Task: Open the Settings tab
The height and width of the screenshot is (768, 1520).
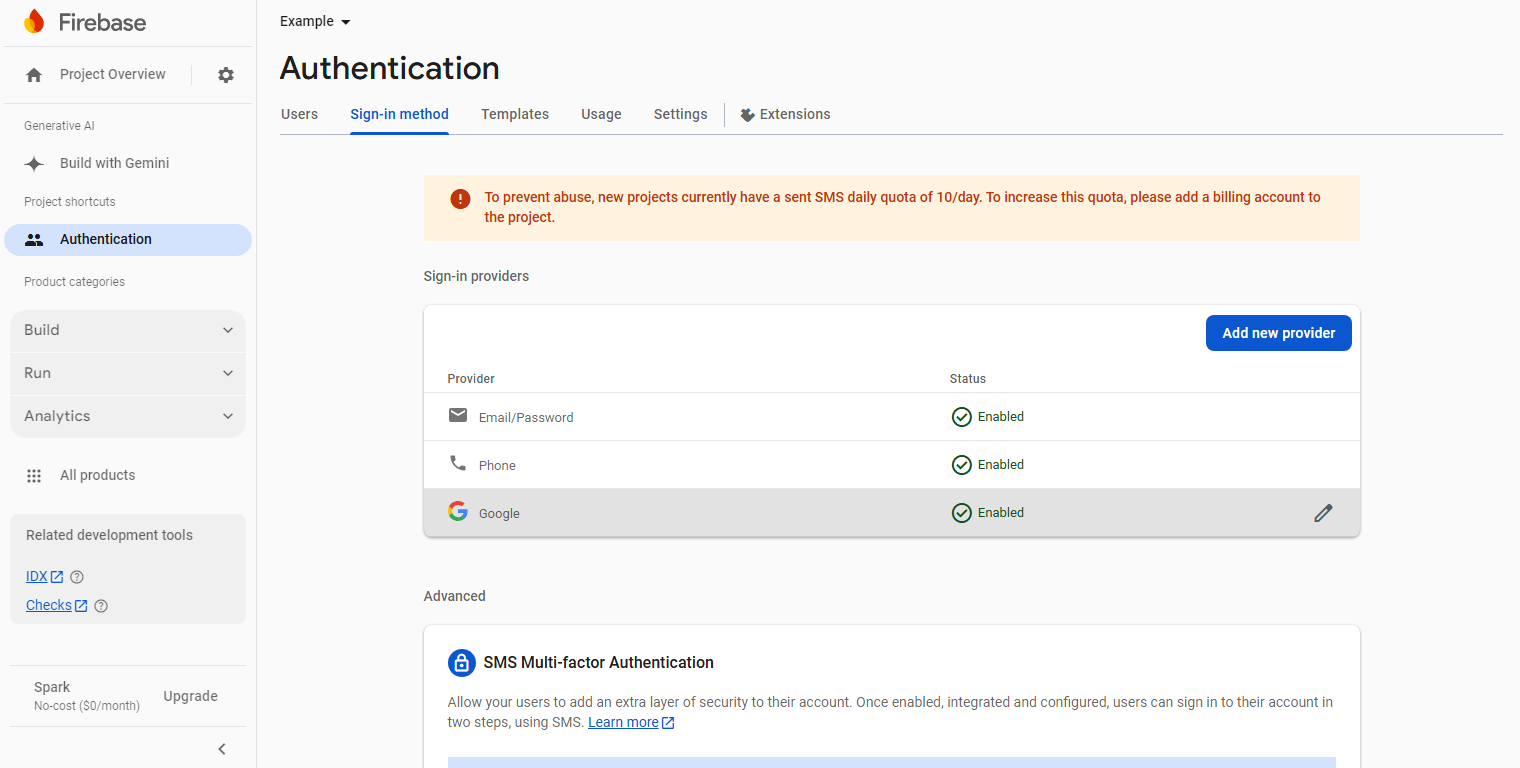Action: (x=681, y=115)
